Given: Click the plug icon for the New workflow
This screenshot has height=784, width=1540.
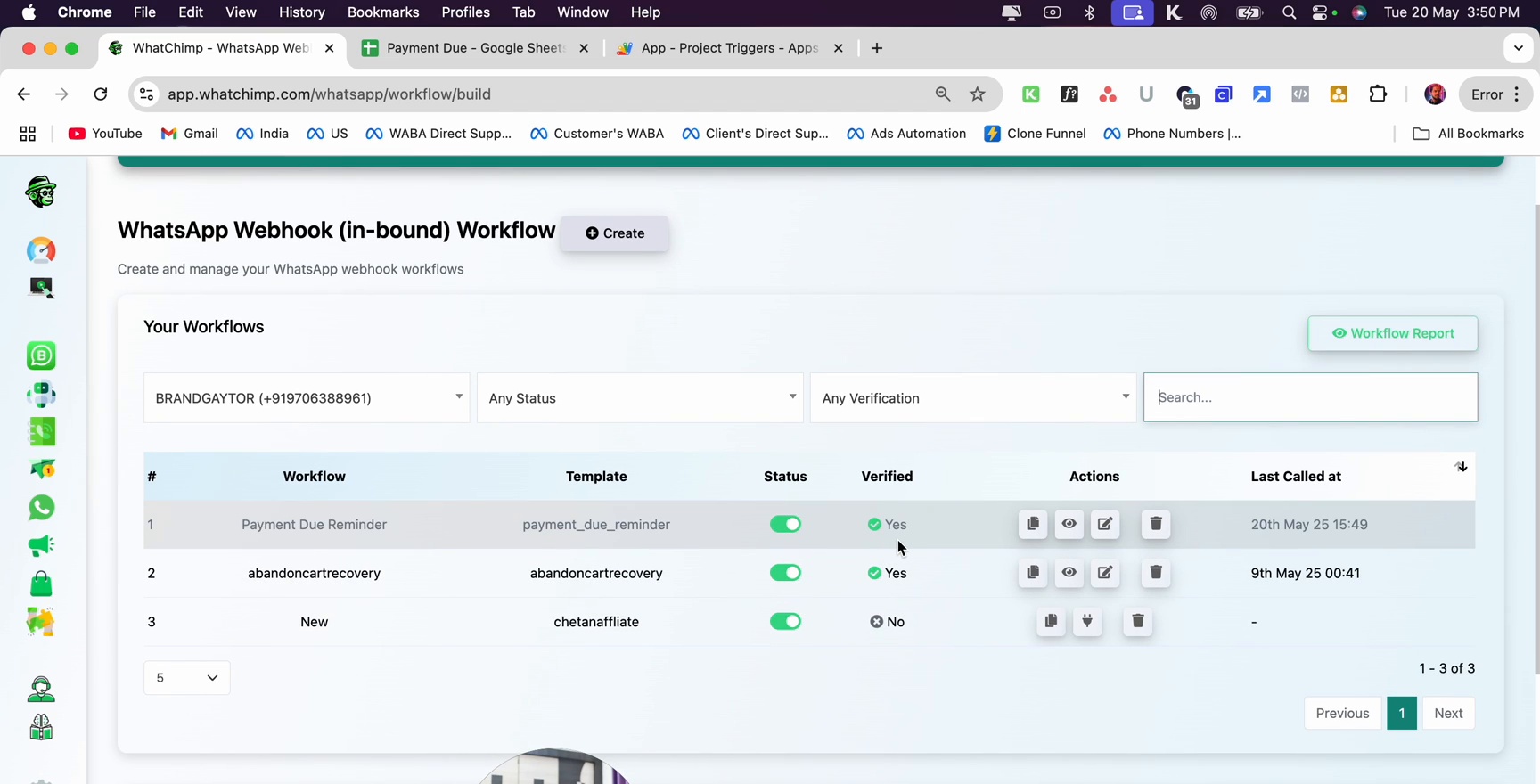Looking at the screenshot, I should [1087, 621].
